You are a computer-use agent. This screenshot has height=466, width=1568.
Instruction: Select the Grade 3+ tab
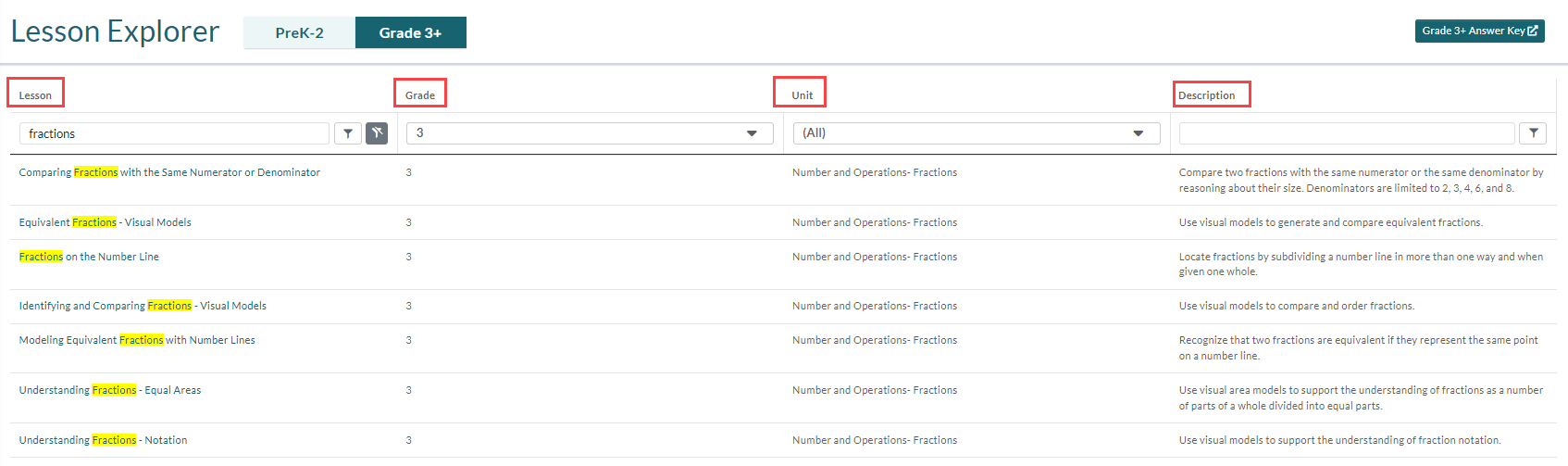(x=410, y=32)
